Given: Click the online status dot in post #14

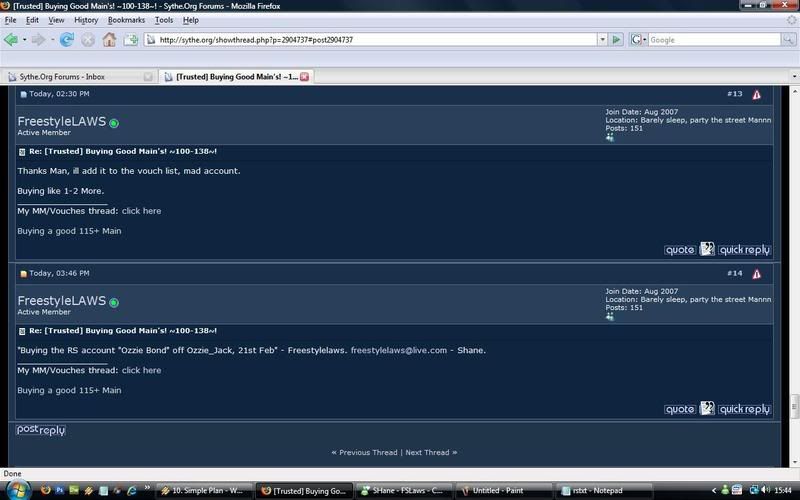Looking at the screenshot, I should tap(114, 303).
